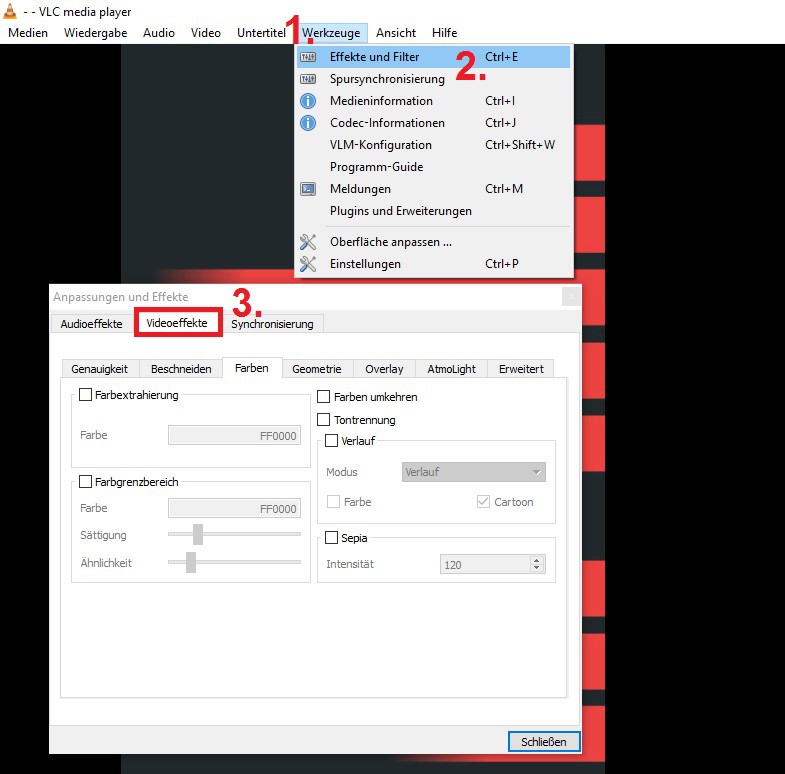Open the Werkzeuge menu
The height and width of the screenshot is (774, 785).
(x=331, y=33)
